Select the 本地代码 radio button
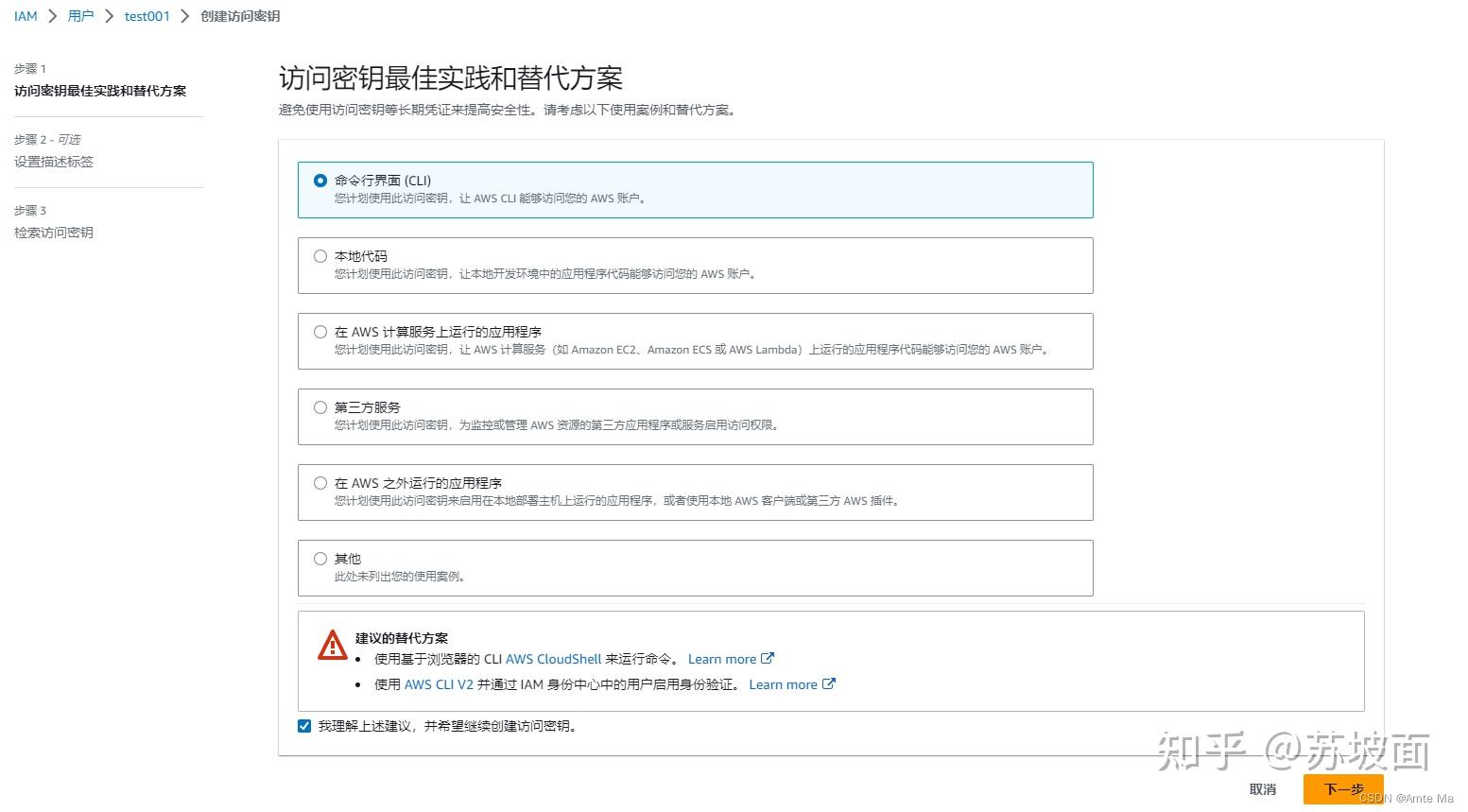The image size is (1468, 812). (320, 255)
